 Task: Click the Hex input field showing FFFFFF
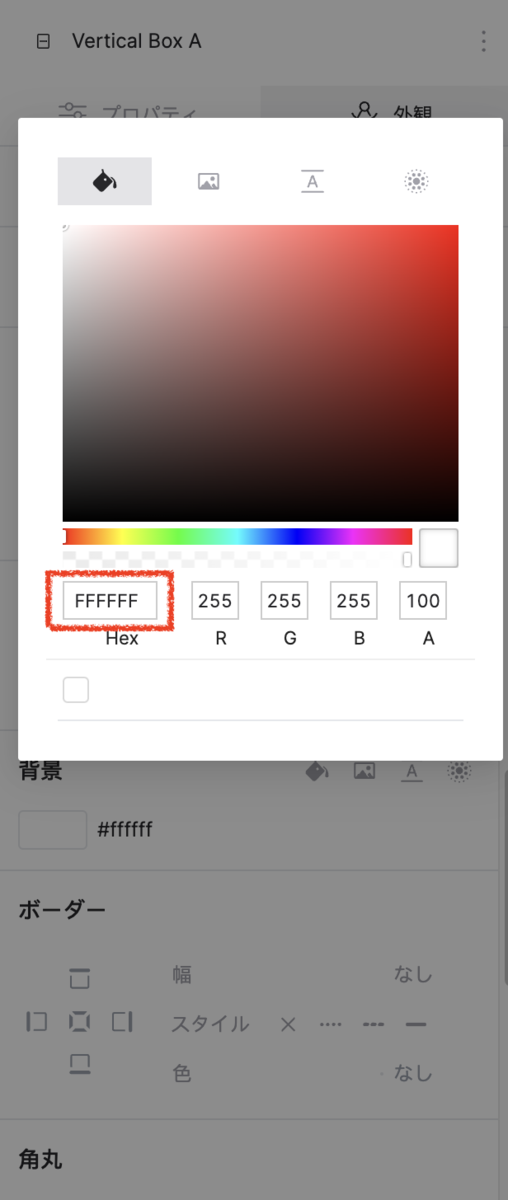coord(110,601)
